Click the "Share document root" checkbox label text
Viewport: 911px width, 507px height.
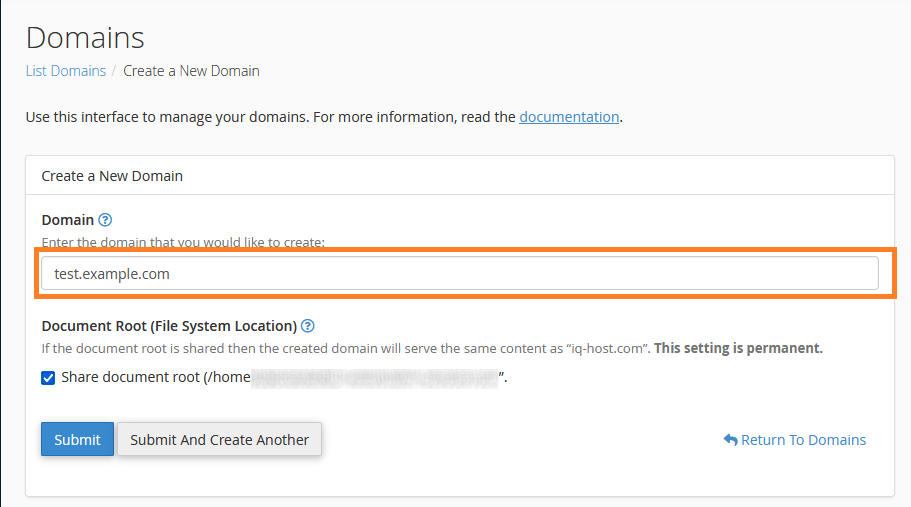(x=130, y=378)
